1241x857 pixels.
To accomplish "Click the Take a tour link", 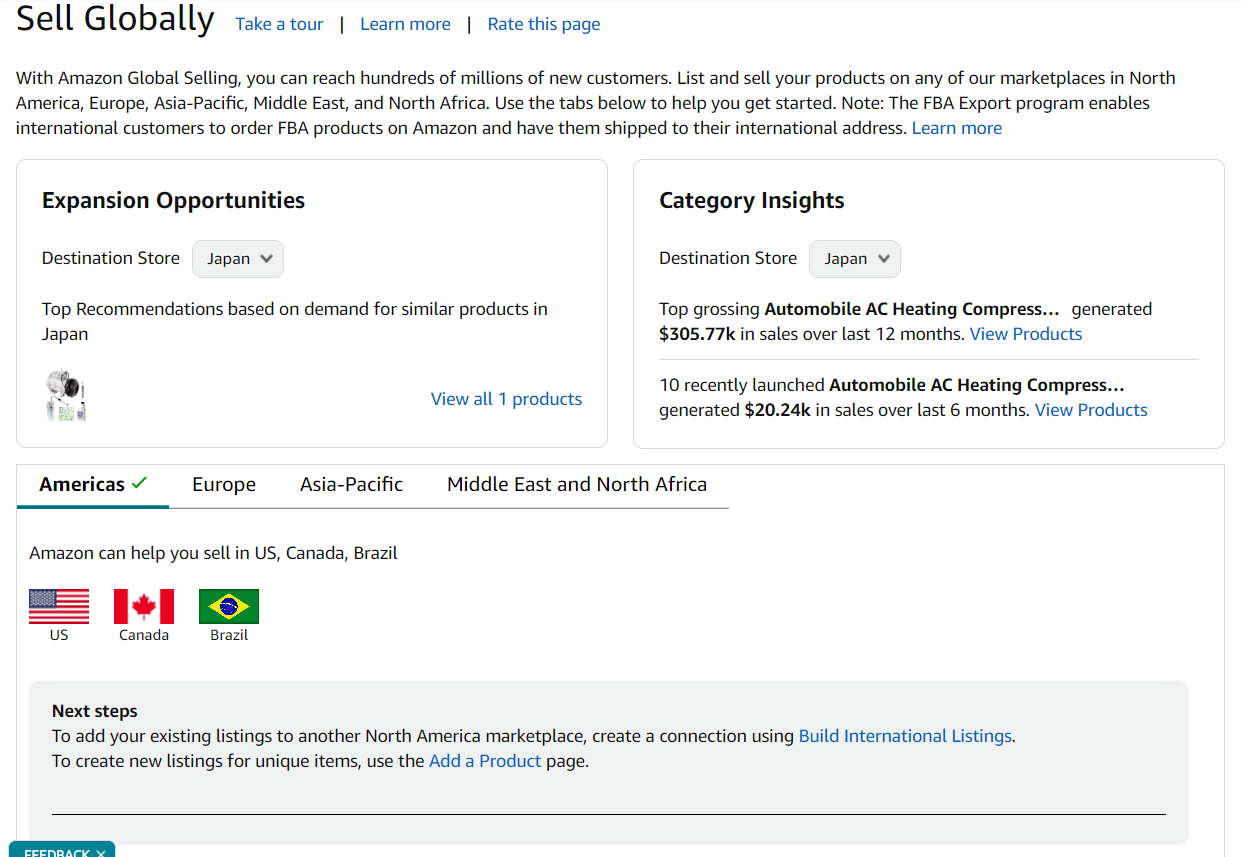I will pyautogui.click(x=279, y=24).
